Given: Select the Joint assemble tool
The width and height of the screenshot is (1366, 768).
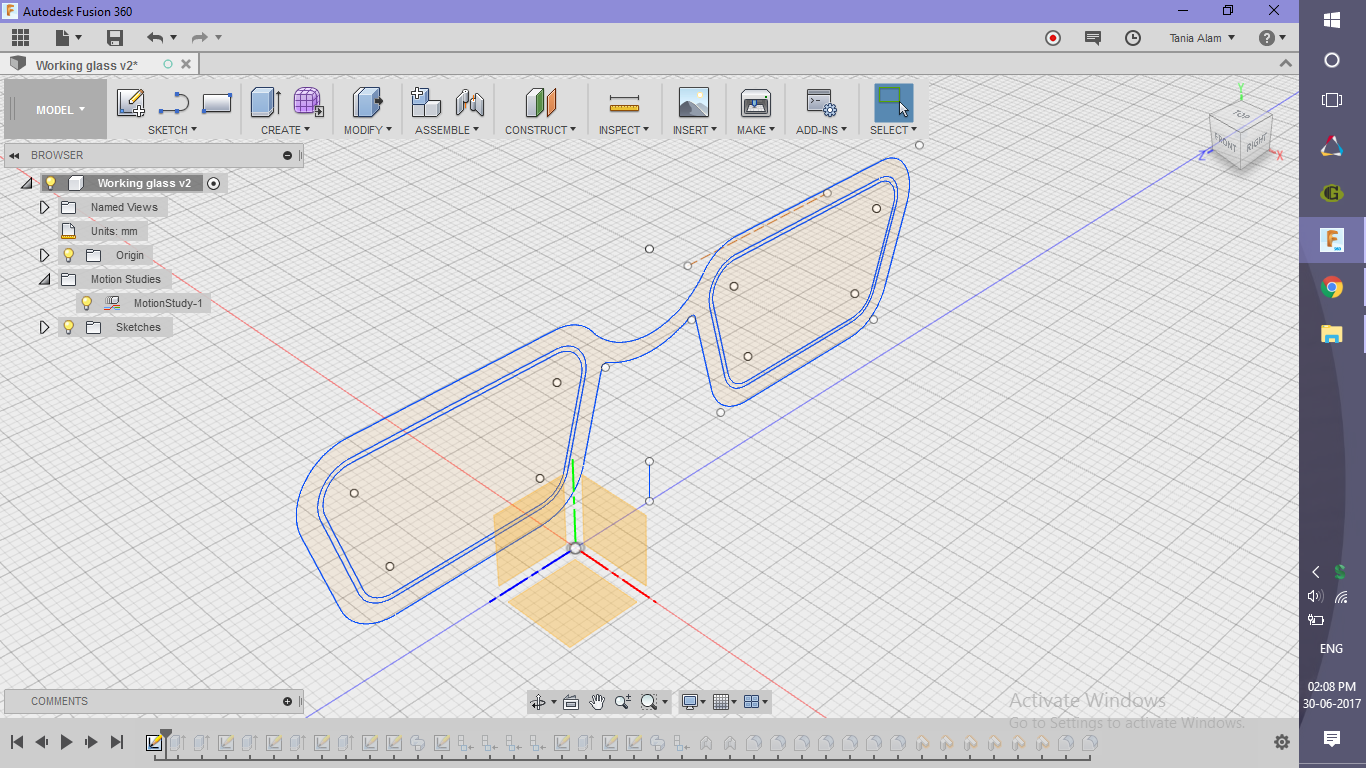Looking at the screenshot, I should pos(470,102).
